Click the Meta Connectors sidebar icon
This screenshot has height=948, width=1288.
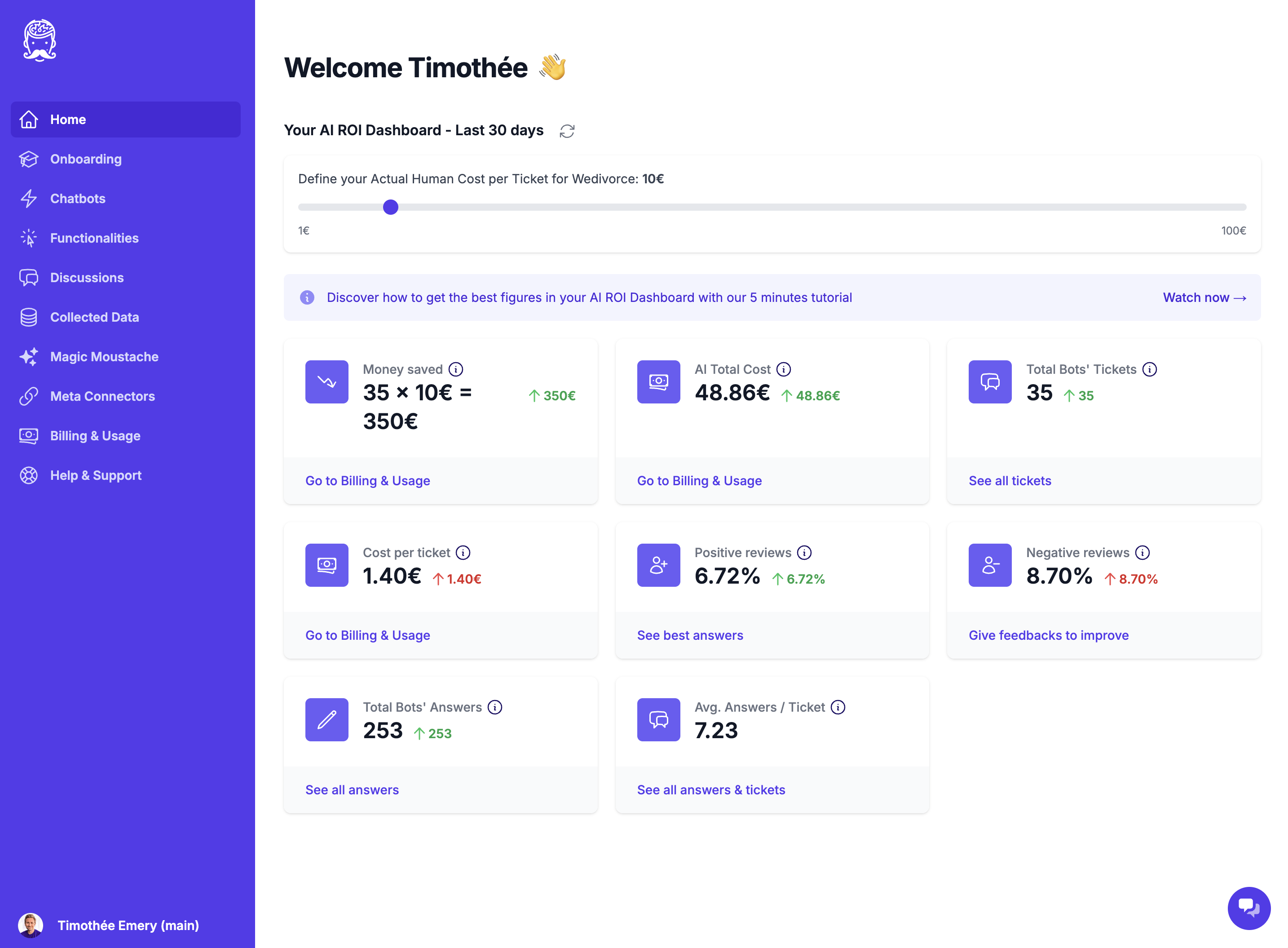point(29,396)
